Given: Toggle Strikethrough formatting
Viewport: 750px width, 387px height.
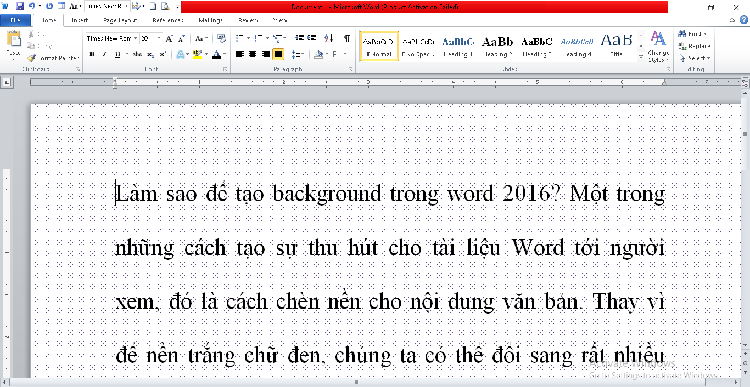Looking at the screenshot, I should (137, 54).
